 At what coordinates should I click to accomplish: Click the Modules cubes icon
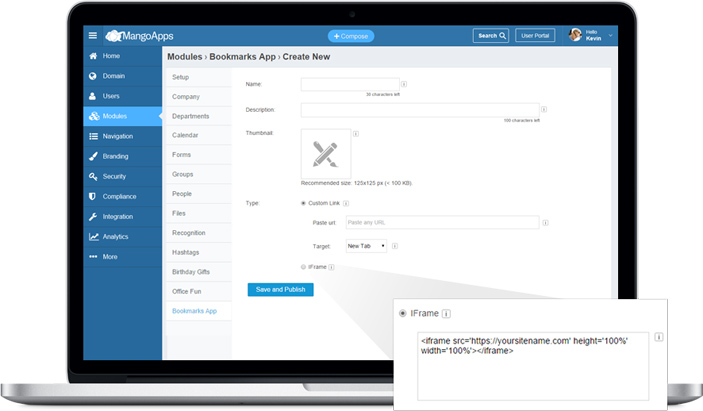pyautogui.click(x=94, y=116)
